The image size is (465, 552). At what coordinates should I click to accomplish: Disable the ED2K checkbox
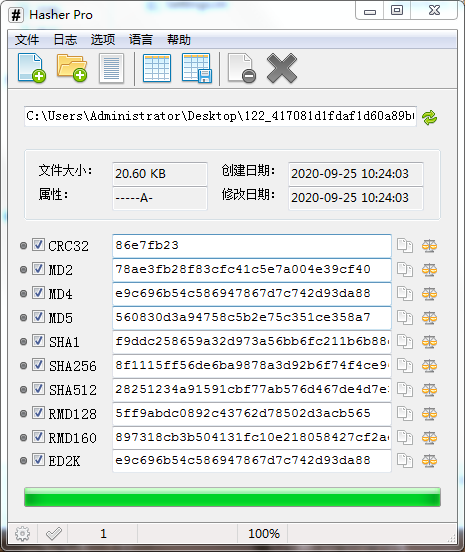pos(38,460)
